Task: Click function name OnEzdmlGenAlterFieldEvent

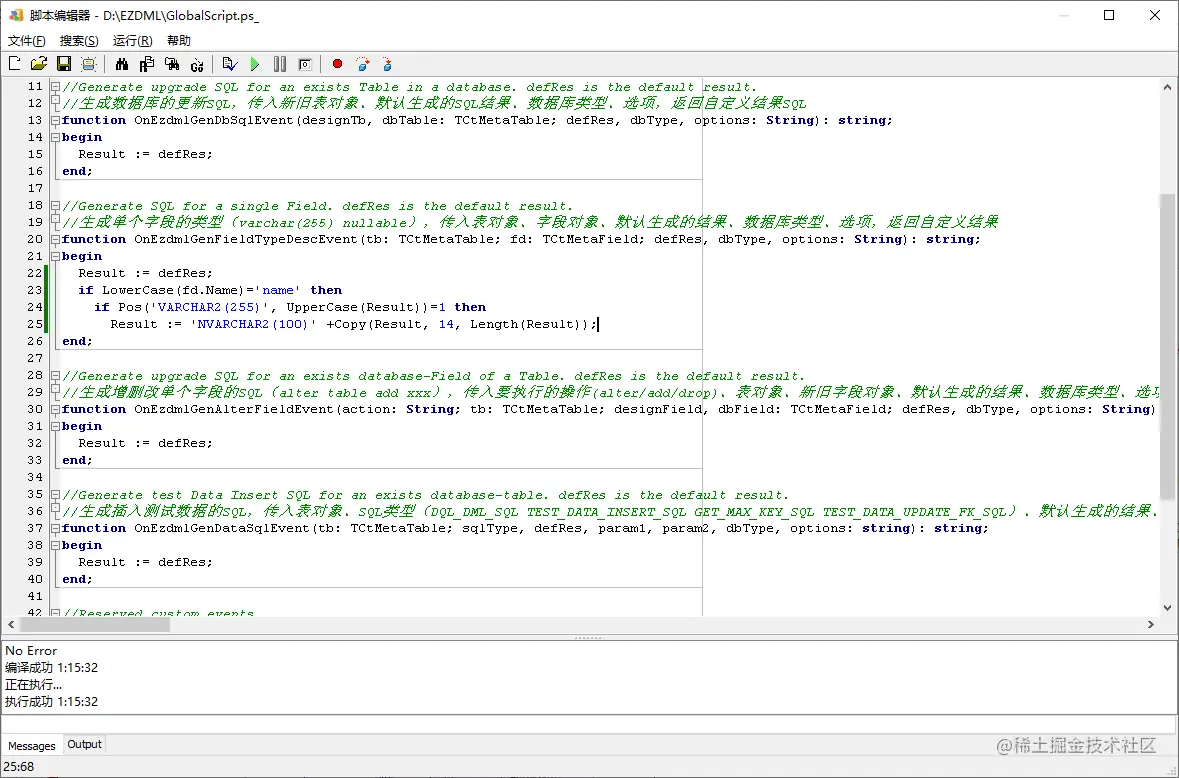Action: (234, 409)
